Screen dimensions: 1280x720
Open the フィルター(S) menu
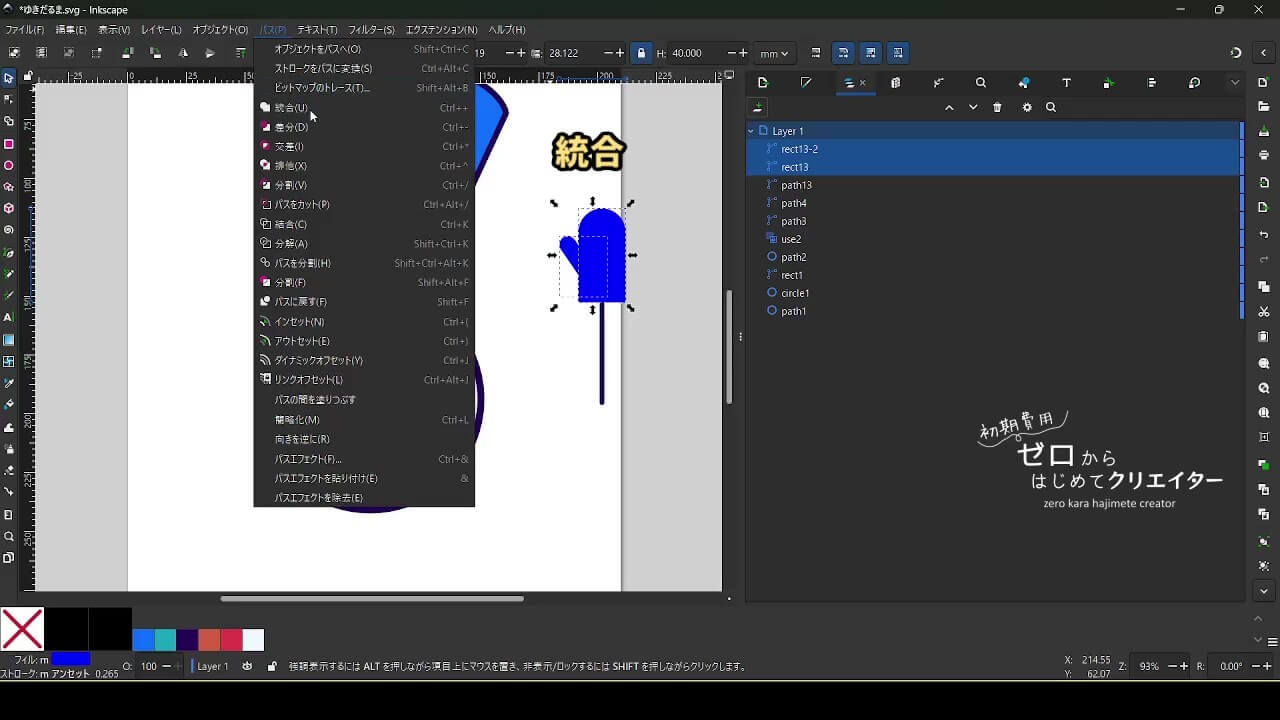[371, 30]
